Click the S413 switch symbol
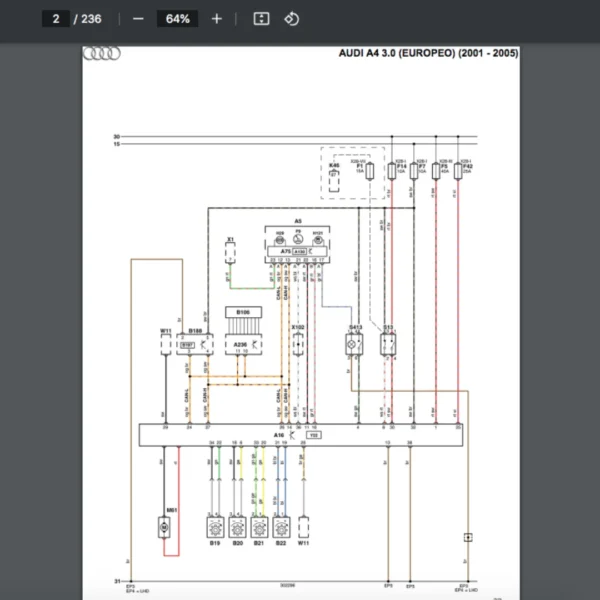The image size is (600, 600). tap(355, 343)
